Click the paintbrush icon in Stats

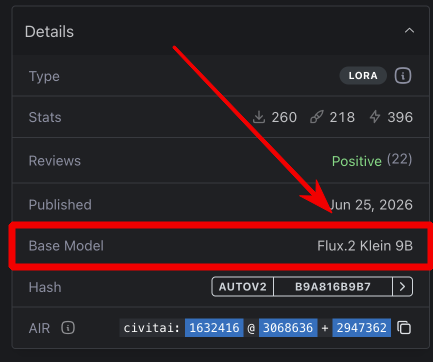click(317, 117)
